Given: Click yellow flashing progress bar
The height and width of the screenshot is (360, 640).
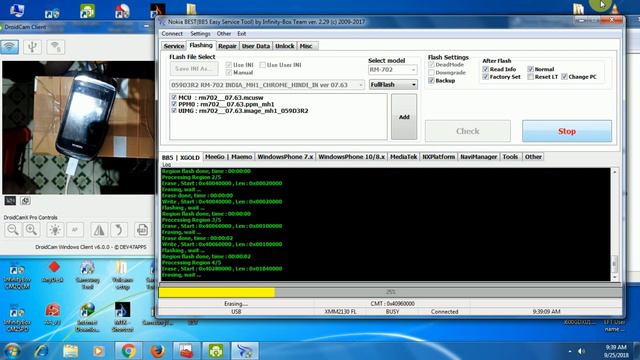Looking at the screenshot, I should (x=390, y=292).
